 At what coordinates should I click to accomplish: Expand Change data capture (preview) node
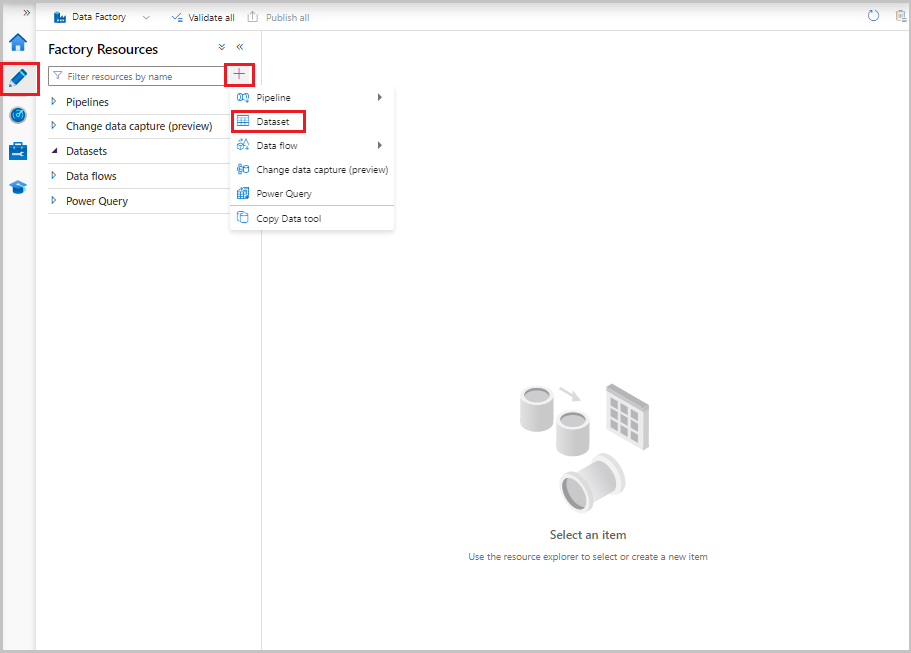(53, 125)
